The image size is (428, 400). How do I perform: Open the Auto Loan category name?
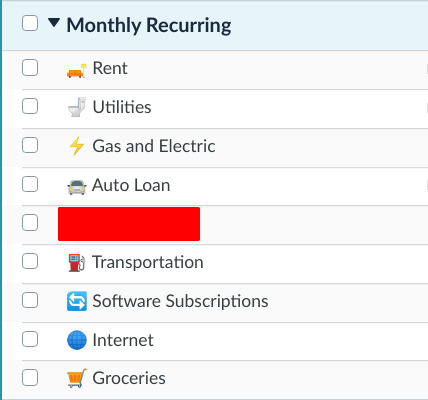click(x=131, y=185)
